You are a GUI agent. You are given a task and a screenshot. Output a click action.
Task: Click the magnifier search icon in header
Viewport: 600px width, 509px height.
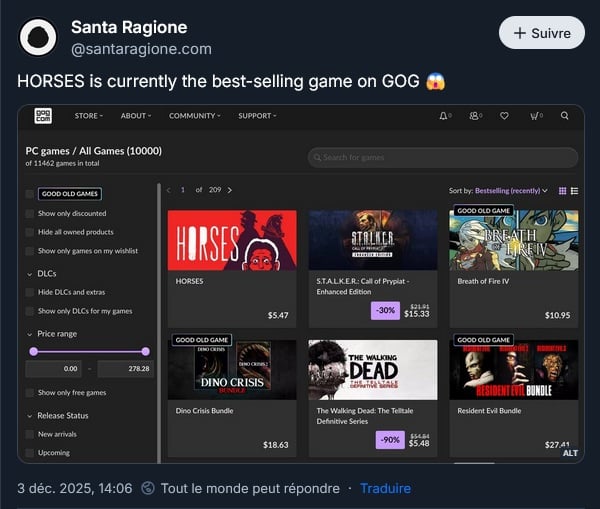coord(565,116)
